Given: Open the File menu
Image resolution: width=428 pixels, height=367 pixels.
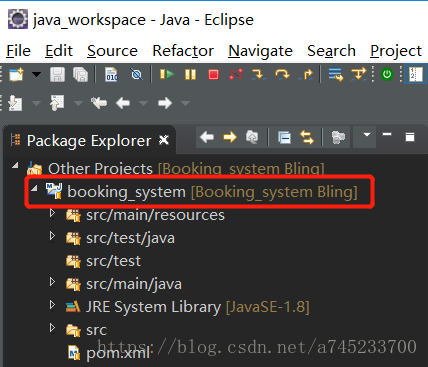Looking at the screenshot, I should (19, 51).
